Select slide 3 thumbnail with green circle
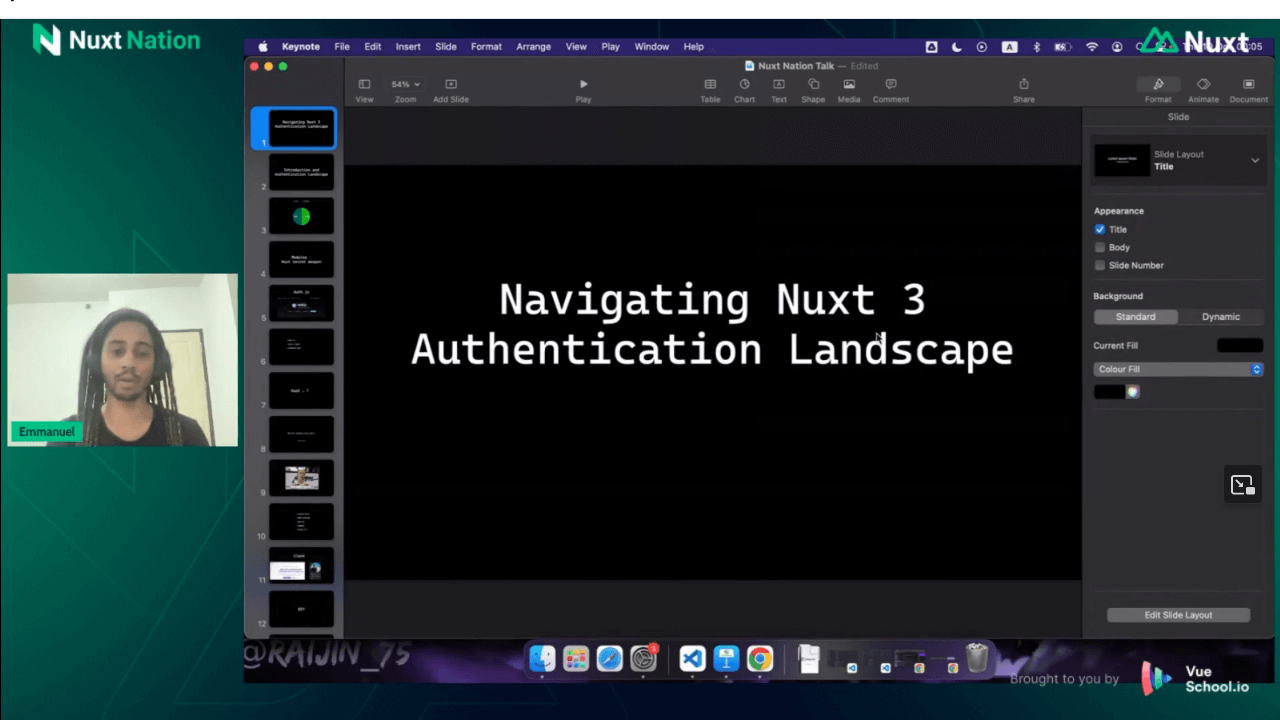1280x720 pixels. [x=301, y=216]
